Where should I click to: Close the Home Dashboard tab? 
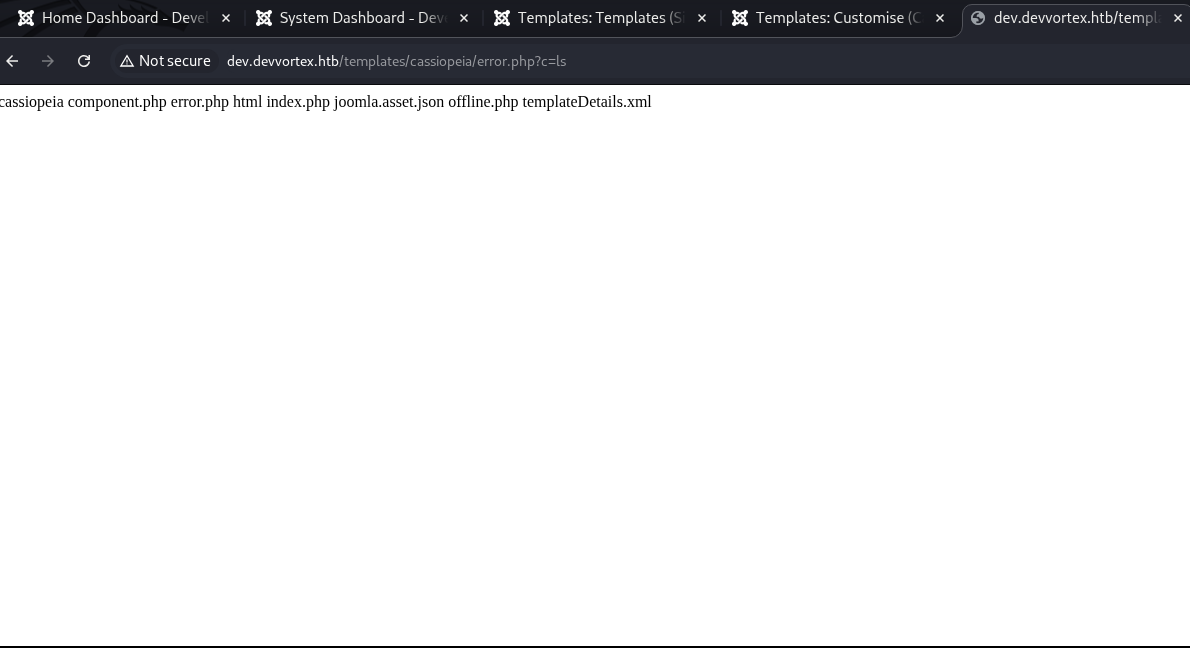[226, 18]
